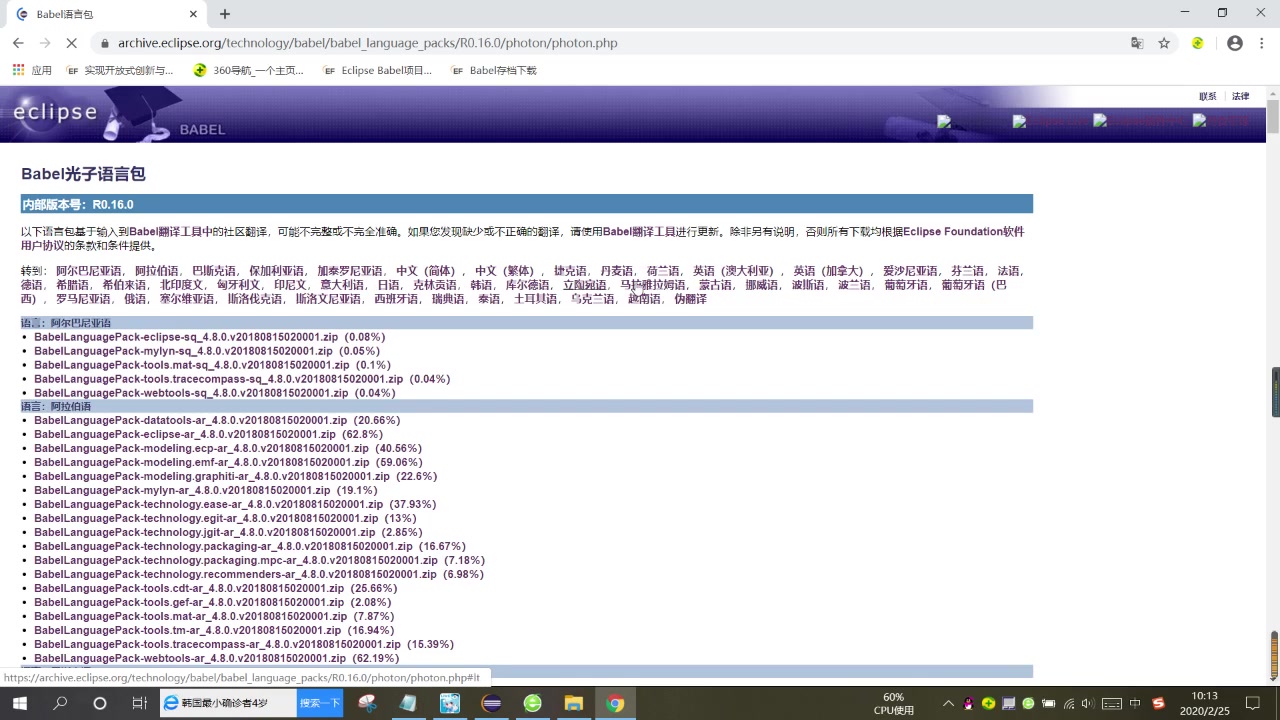Open Google Translate options icon

click(1137, 43)
